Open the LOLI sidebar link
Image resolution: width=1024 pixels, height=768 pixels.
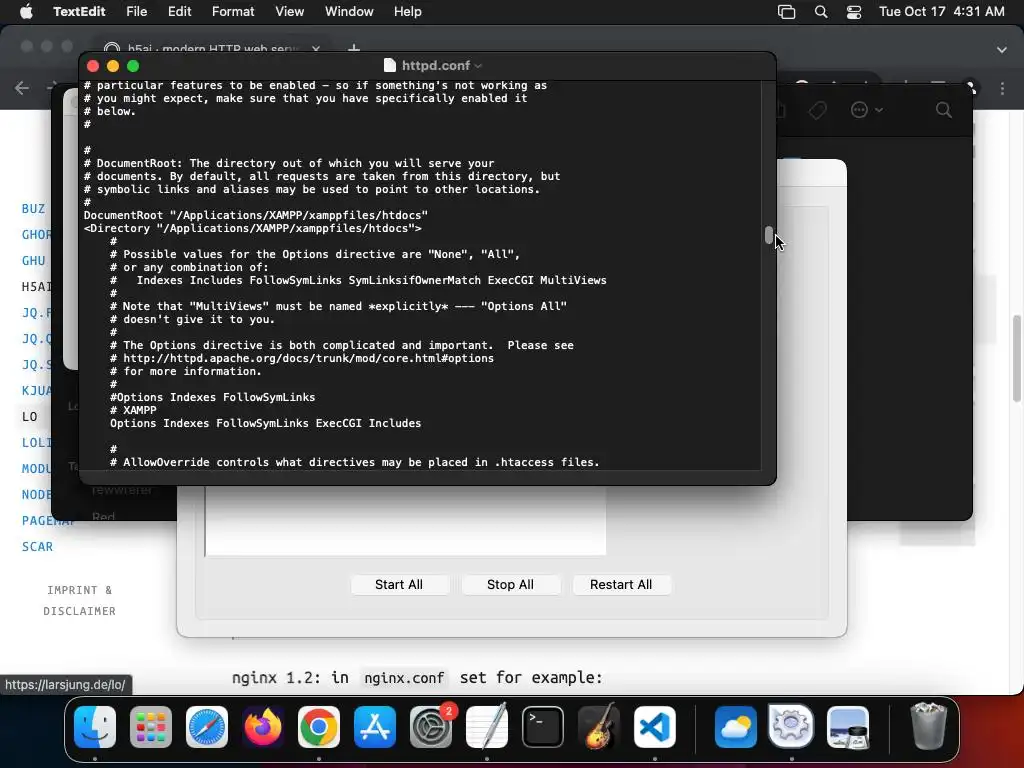pyautogui.click(x=37, y=443)
